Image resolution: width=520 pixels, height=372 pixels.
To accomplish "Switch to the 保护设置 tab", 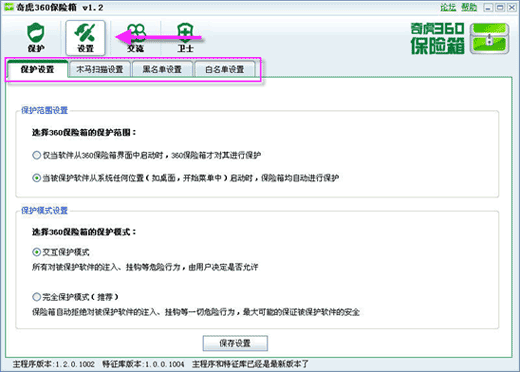I will tap(37, 69).
